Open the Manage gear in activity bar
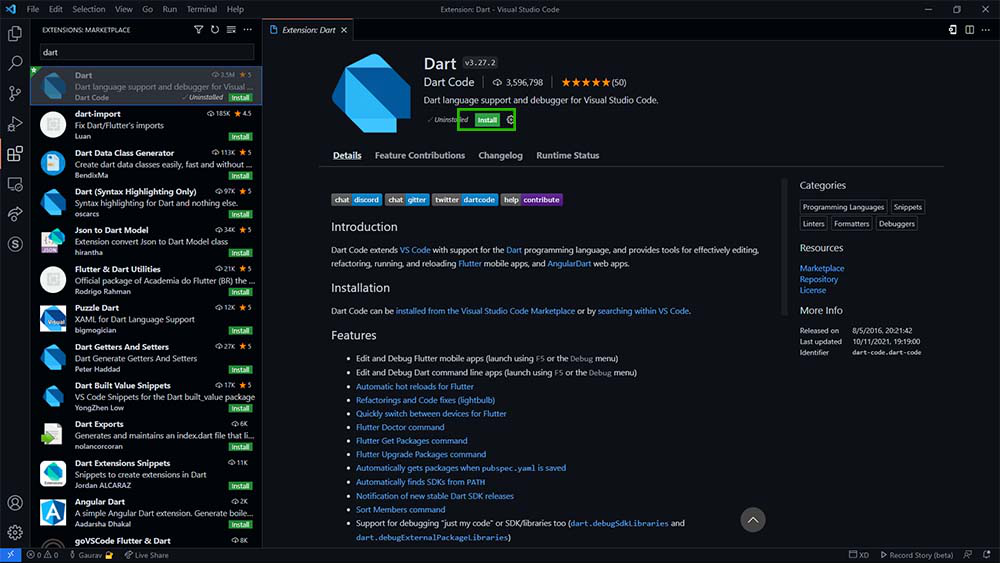This screenshot has width=1000, height=563. pos(15,532)
